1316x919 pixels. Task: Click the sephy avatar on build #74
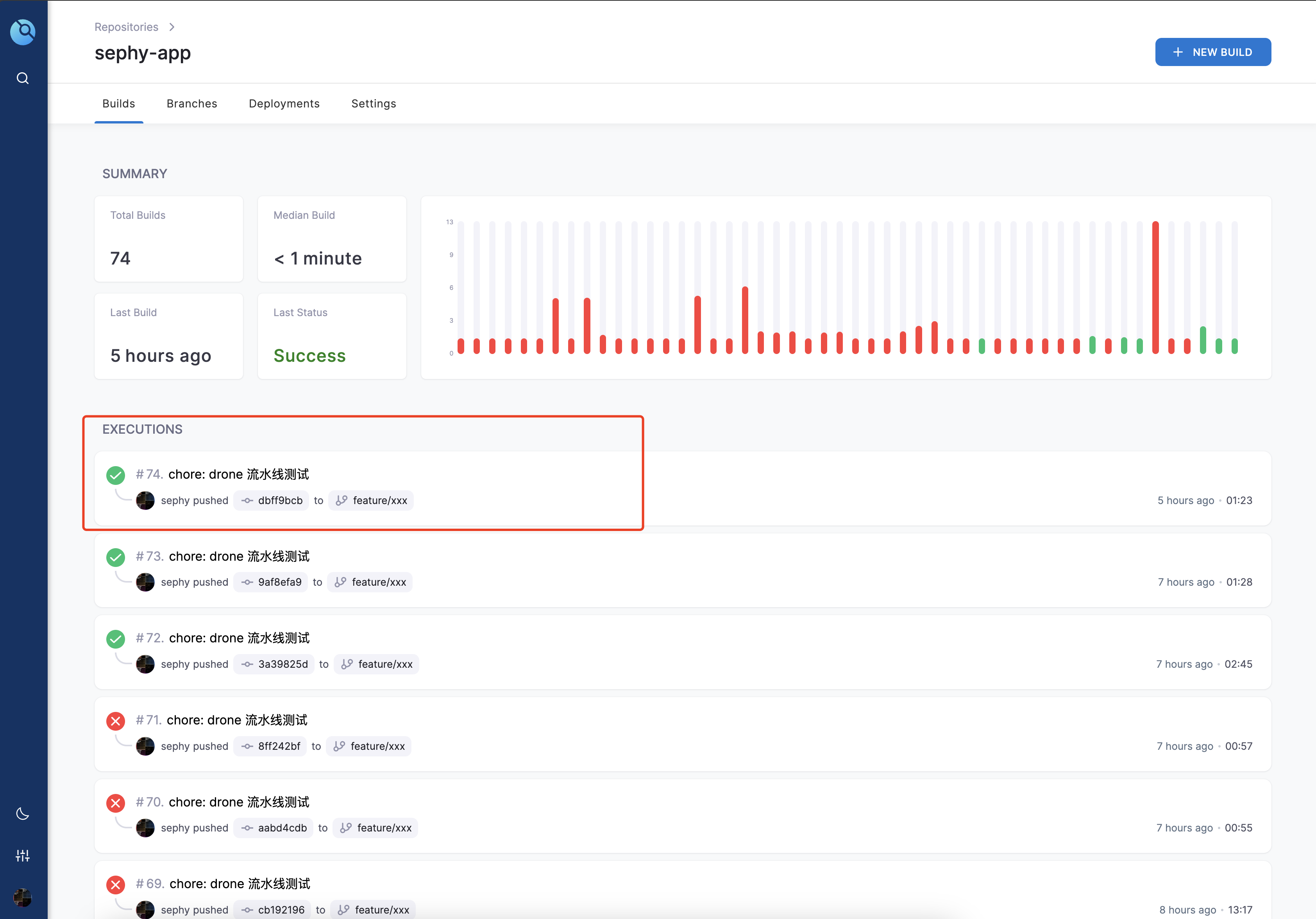pyautogui.click(x=146, y=501)
